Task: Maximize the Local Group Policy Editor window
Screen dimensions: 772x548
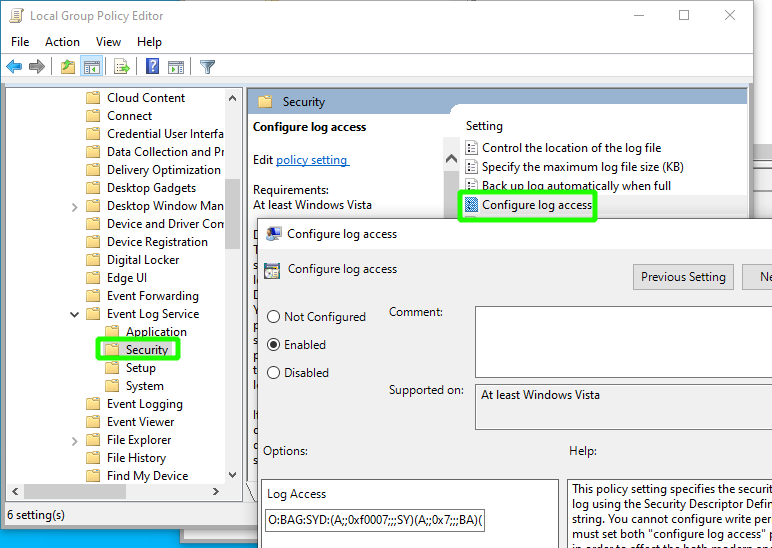Action: pyautogui.click(x=684, y=15)
